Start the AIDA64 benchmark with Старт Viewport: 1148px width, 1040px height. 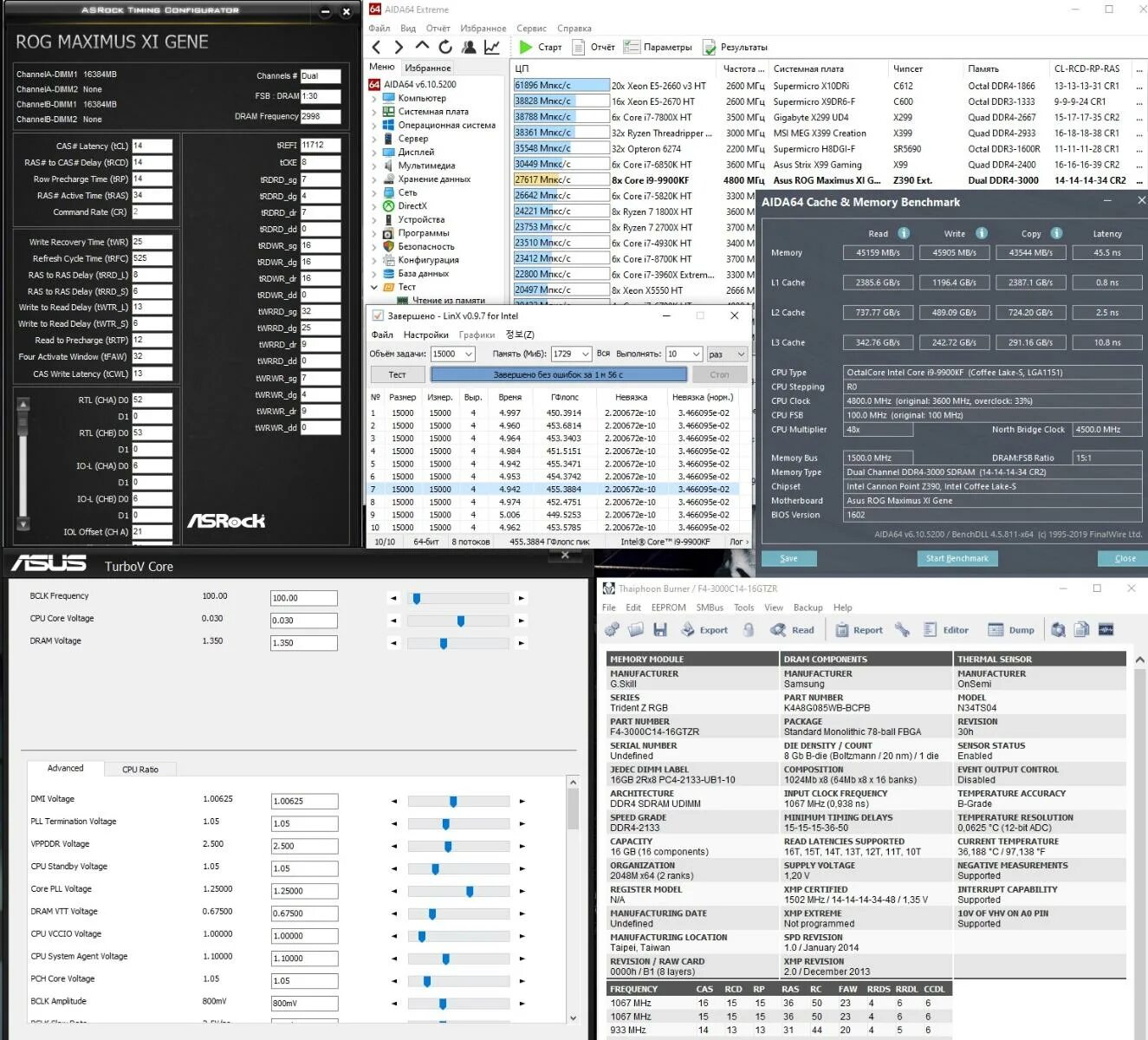pos(540,47)
